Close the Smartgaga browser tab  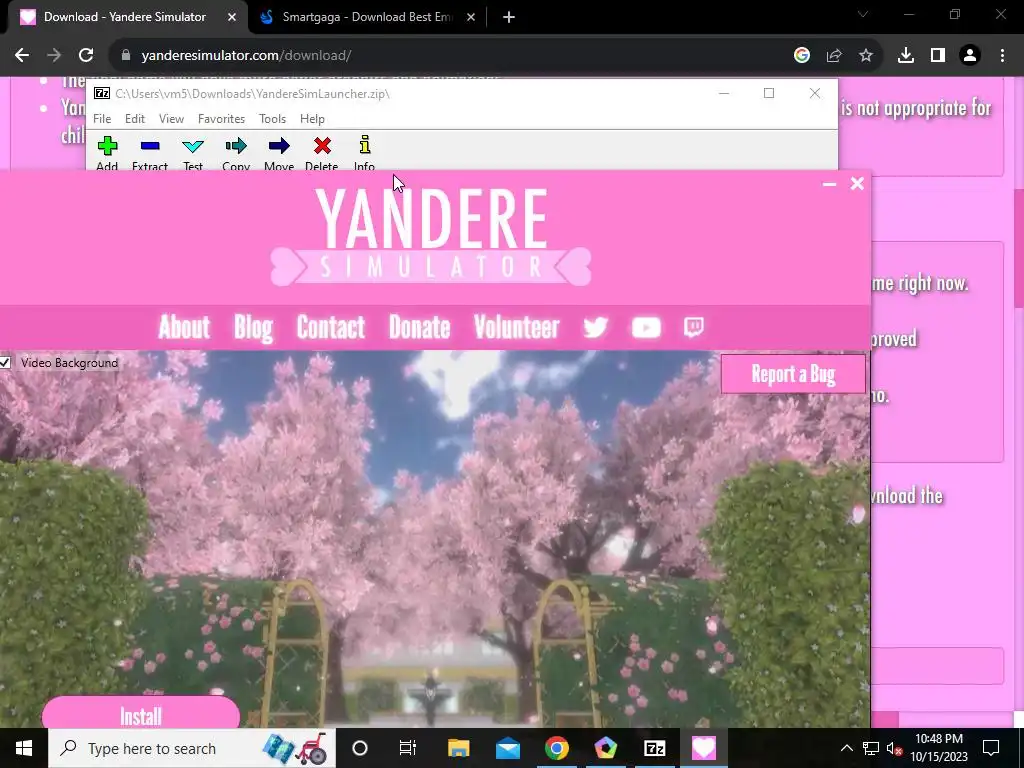point(471,18)
